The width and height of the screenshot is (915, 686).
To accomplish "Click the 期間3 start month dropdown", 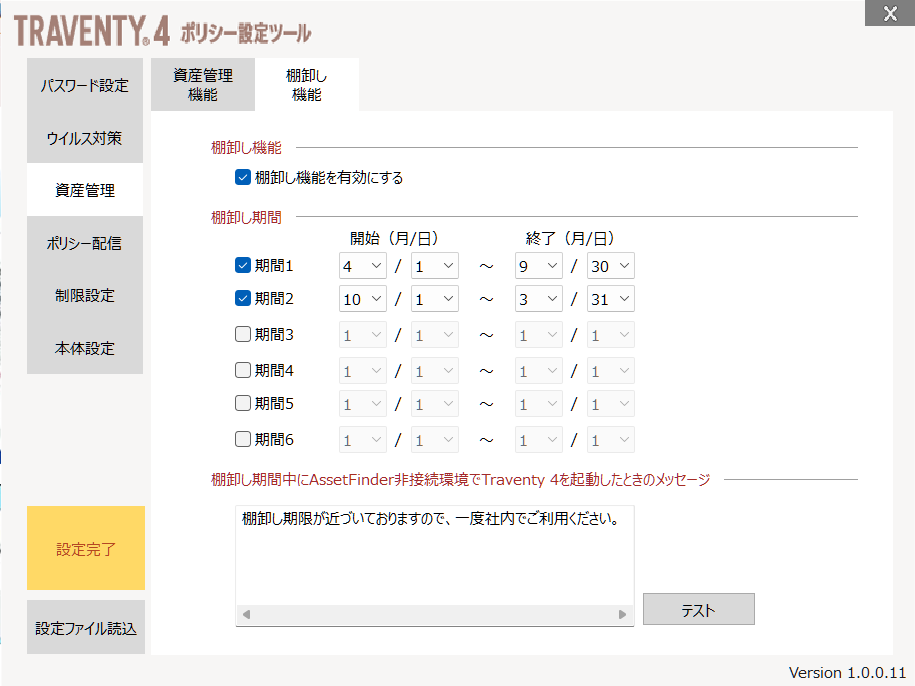I will [362, 335].
